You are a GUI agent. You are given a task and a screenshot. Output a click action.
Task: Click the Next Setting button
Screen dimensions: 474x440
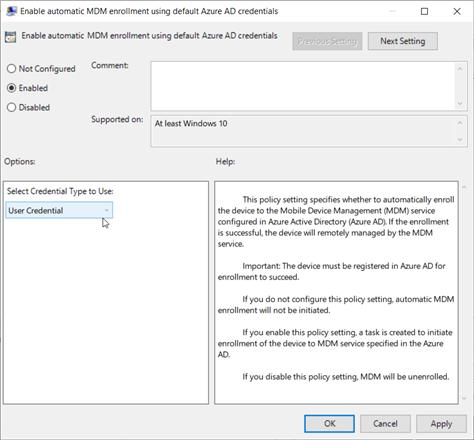point(403,41)
